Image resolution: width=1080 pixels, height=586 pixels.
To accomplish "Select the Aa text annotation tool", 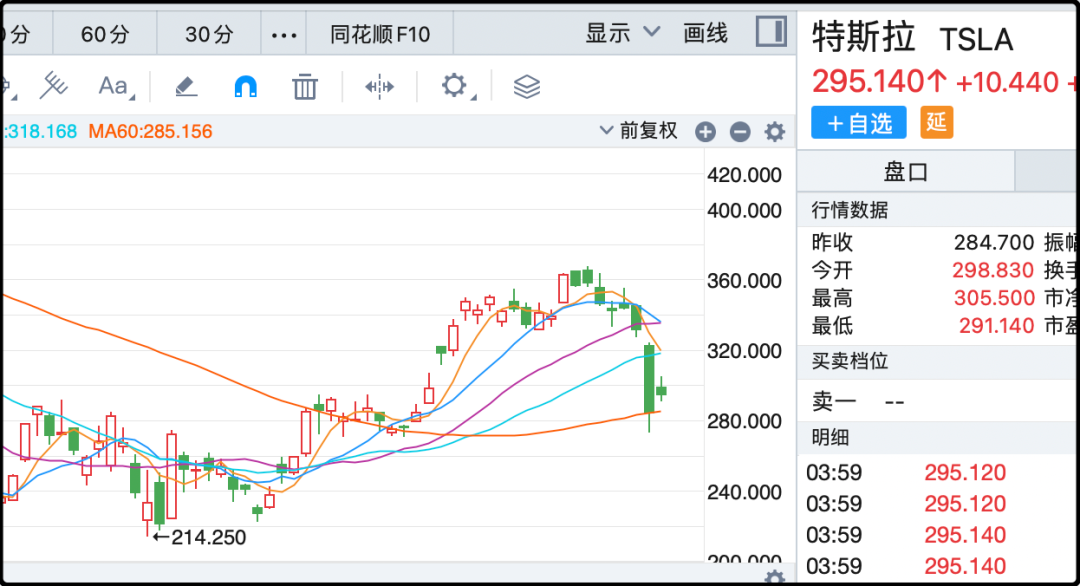I will tap(114, 87).
